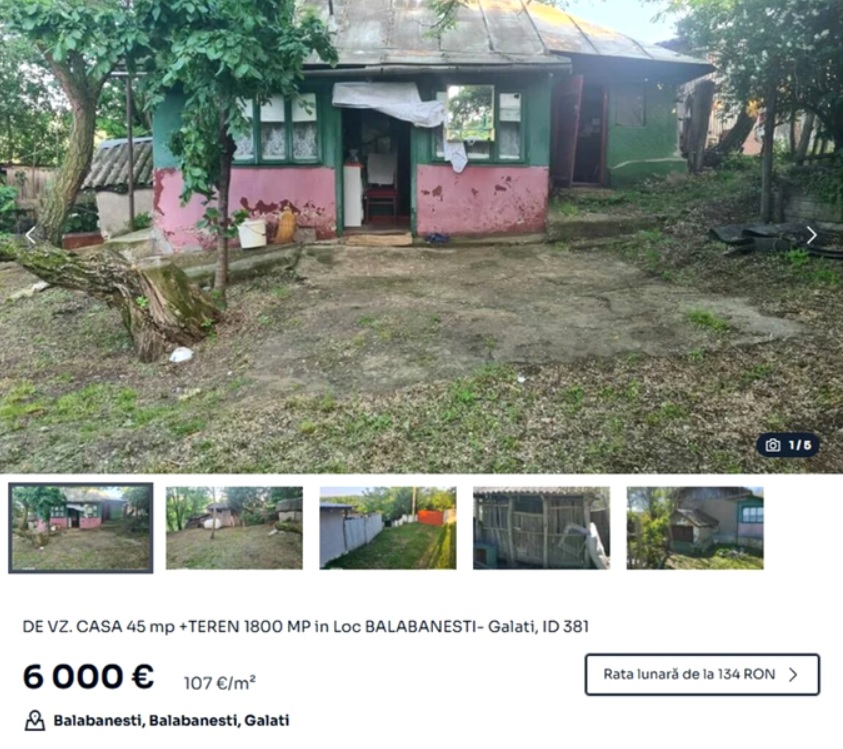Click the chevron in Rata lunară button
The image size is (843, 749).
794,675
